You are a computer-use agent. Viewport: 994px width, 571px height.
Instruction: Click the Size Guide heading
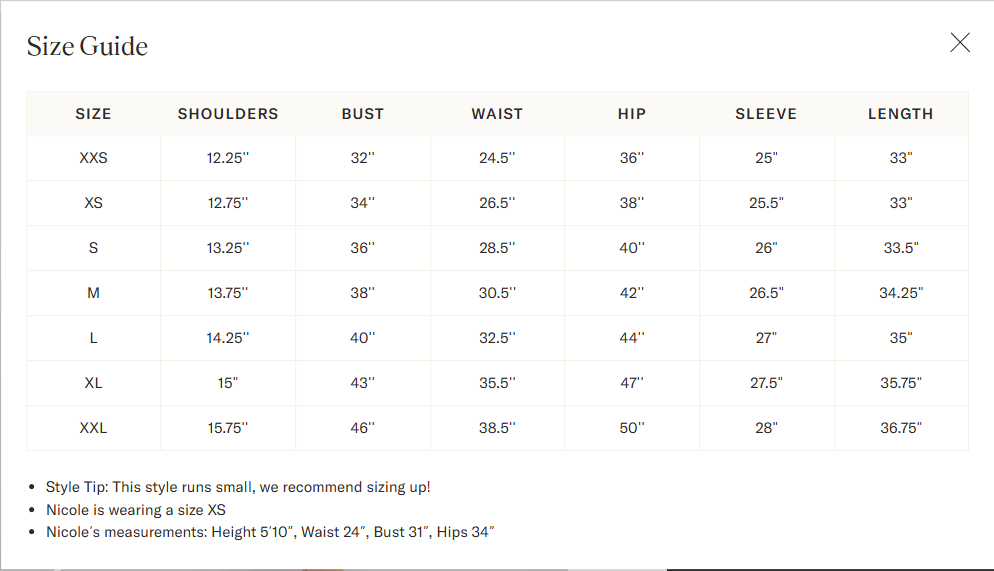coord(87,46)
